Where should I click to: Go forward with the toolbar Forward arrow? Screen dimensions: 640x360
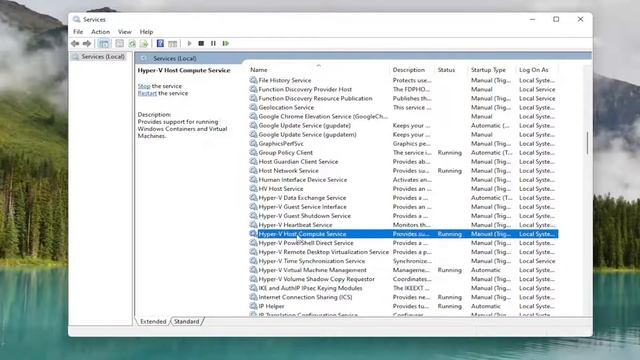point(87,43)
